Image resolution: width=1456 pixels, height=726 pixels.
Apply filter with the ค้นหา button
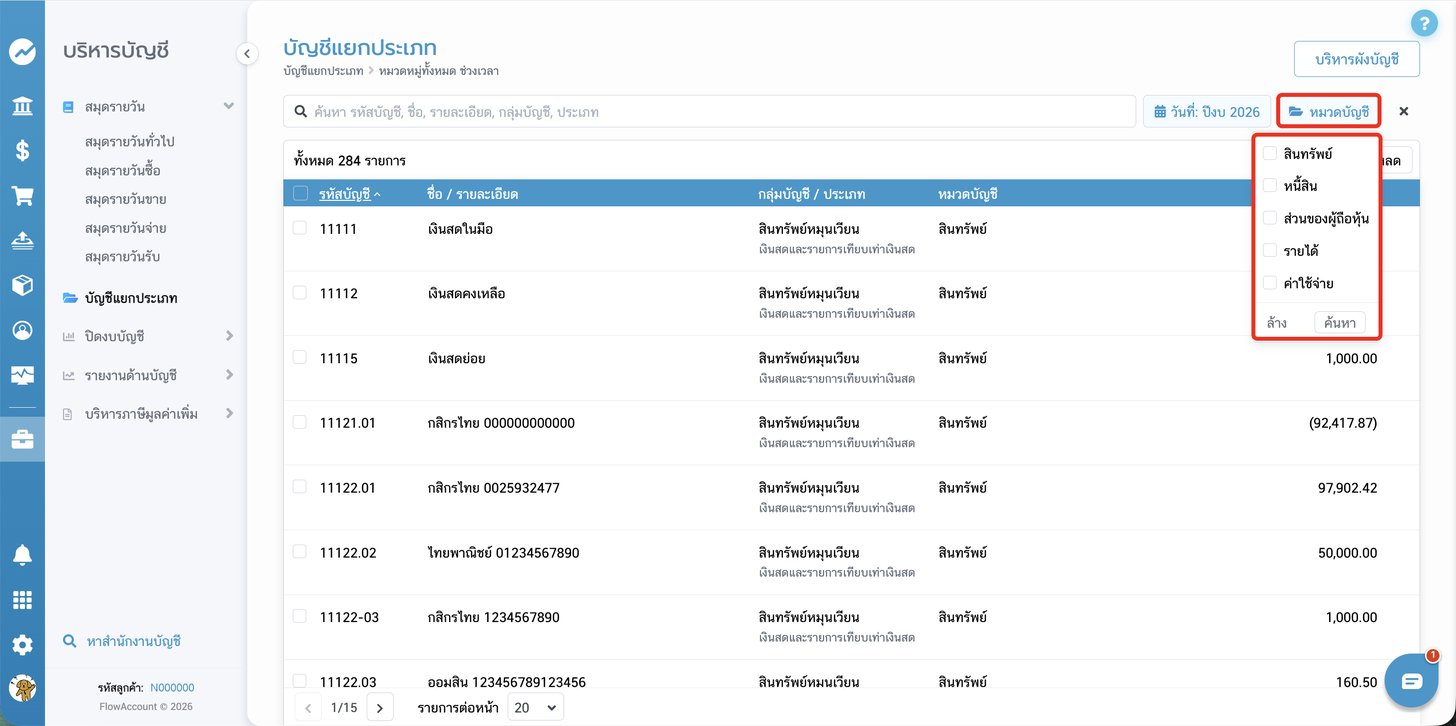pyautogui.click(x=1340, y=322)
